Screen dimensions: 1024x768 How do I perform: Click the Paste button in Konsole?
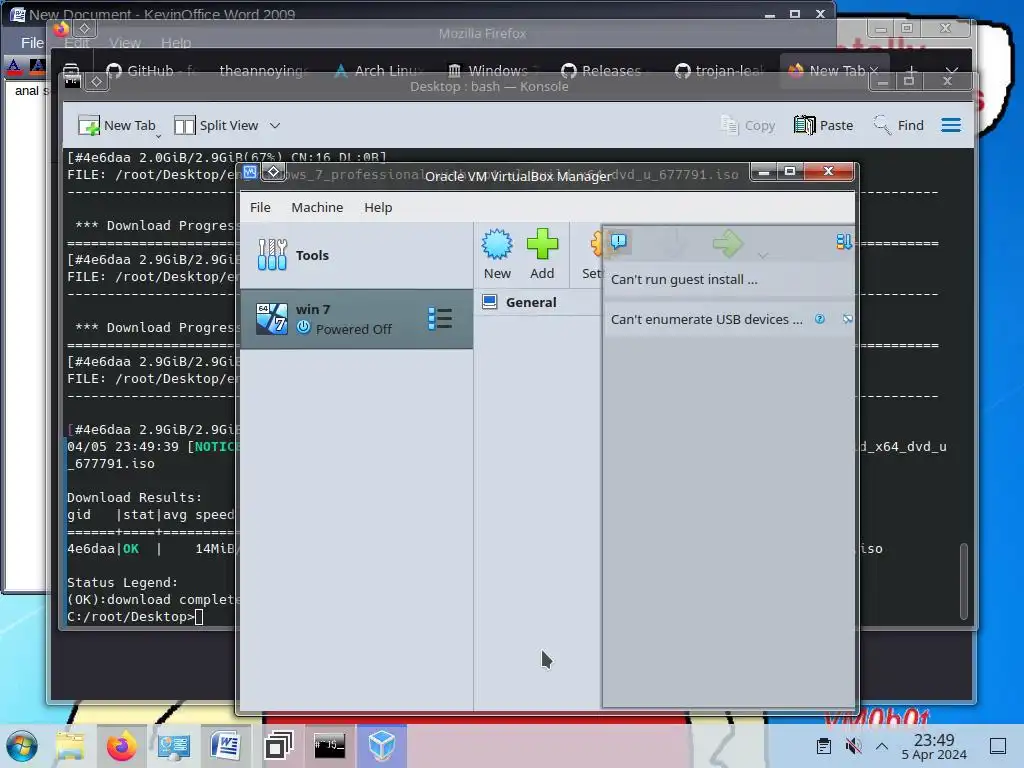pos(824,125)
